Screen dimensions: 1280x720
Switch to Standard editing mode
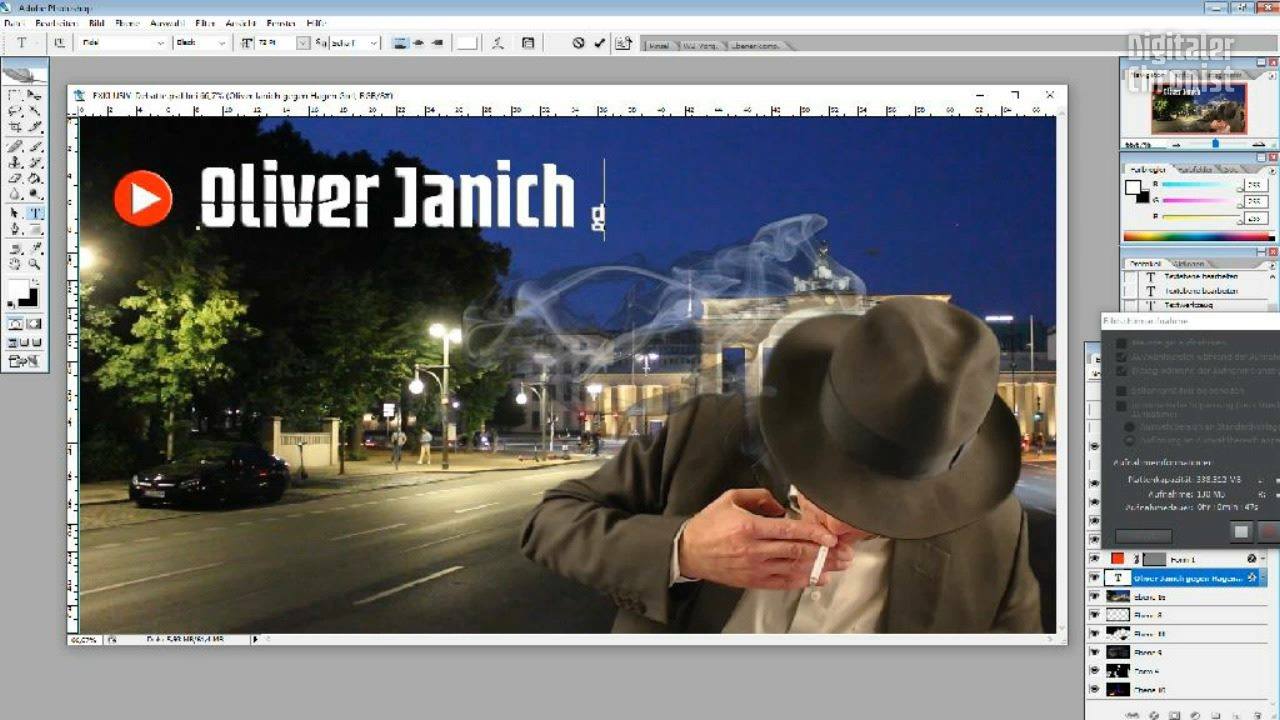15,324
